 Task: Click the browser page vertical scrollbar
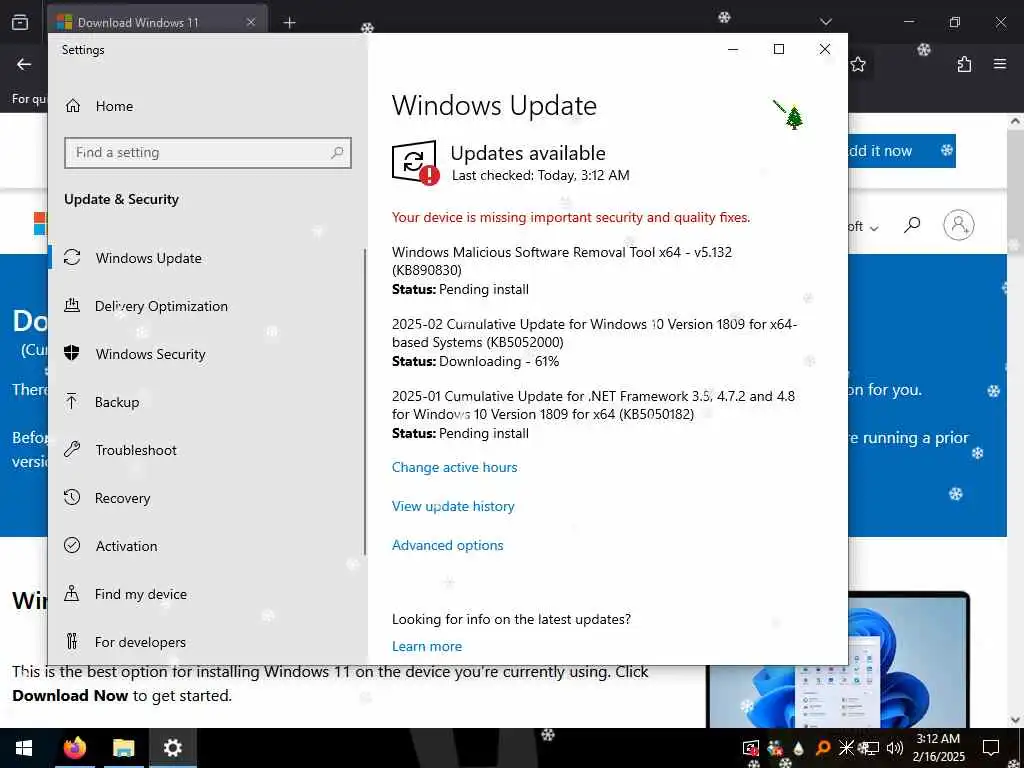[x=1015, y=421]
